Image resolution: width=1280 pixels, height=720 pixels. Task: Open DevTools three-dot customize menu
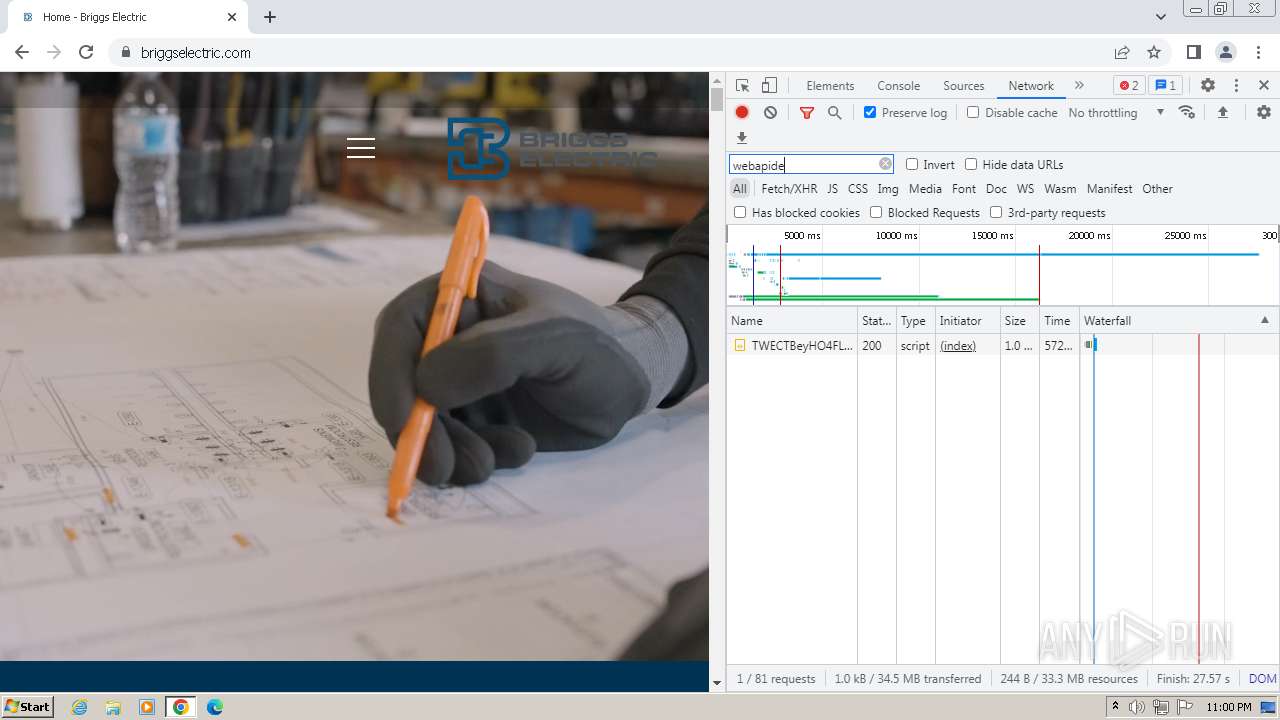point(1236,86)
